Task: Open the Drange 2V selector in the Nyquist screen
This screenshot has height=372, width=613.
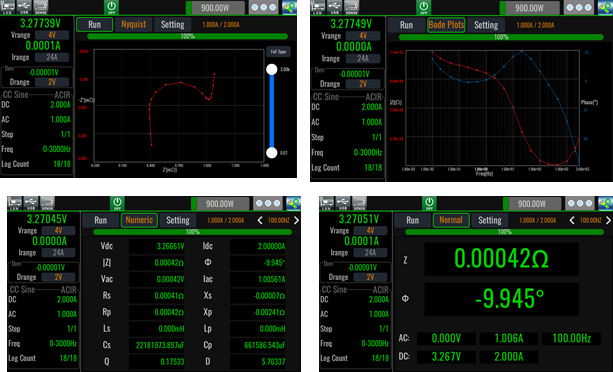Action: pyautogui.click(x=52, y=82)
